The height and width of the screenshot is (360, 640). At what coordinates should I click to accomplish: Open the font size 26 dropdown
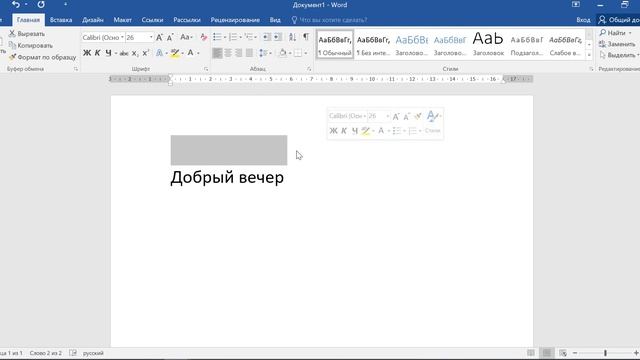pyautogui.click(x=151, y=37)
